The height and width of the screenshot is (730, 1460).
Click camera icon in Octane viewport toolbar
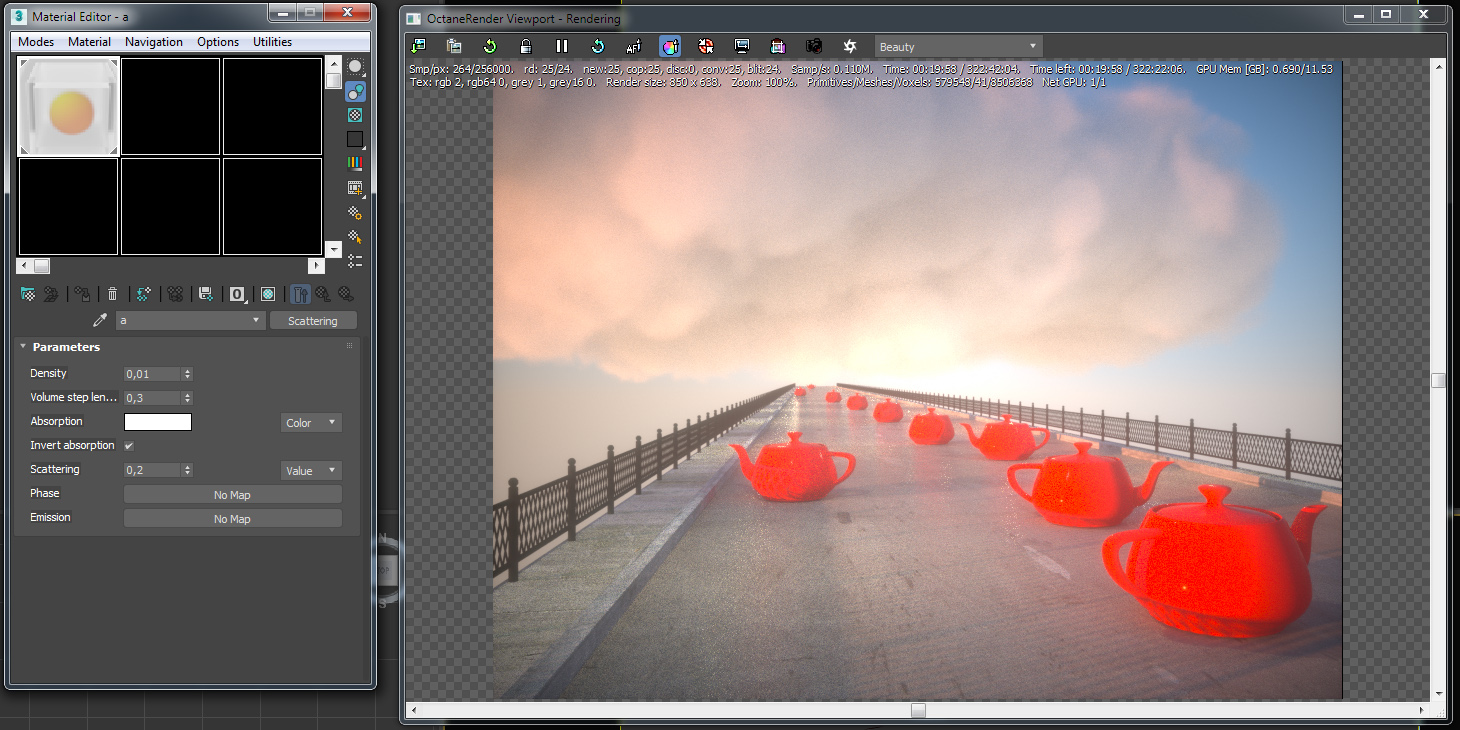tap(814, 46)
